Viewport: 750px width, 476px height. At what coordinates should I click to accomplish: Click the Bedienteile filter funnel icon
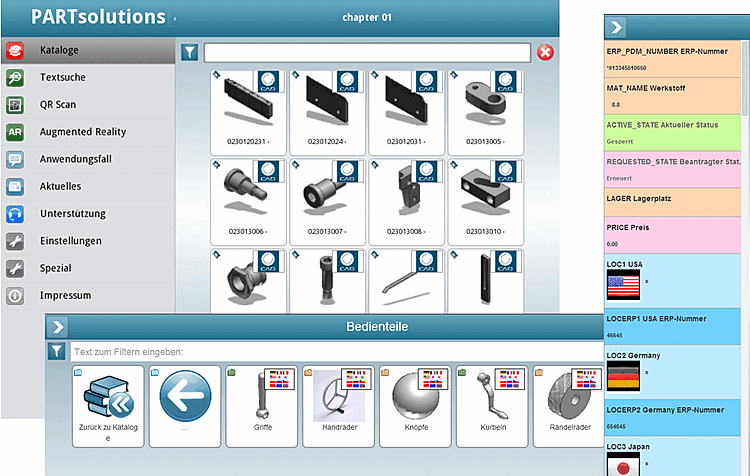pos(56,352)
